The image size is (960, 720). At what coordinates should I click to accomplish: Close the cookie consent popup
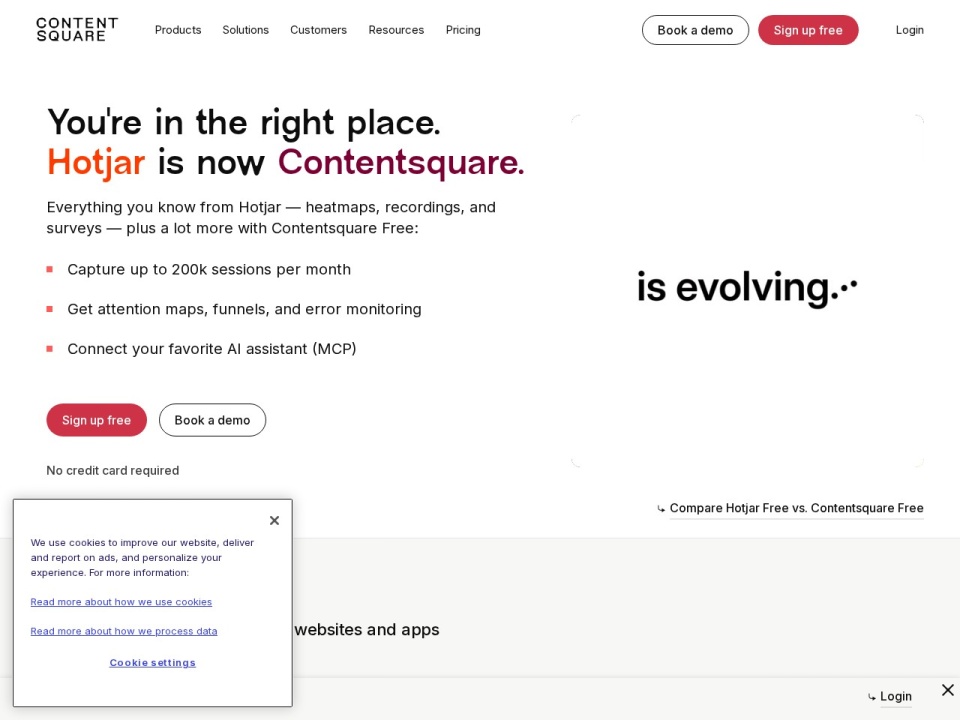[274, 520]
